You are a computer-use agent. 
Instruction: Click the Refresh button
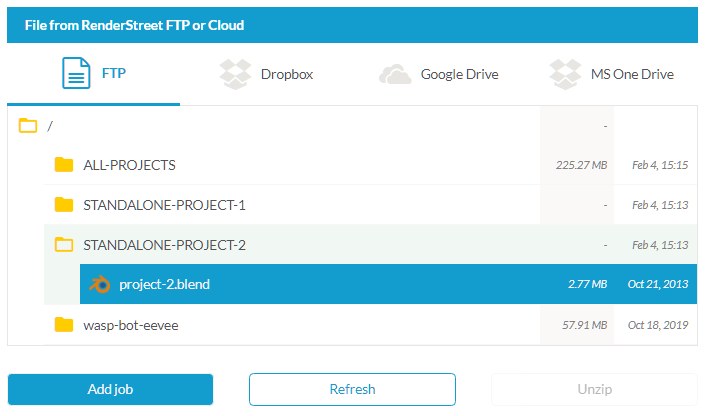(352, 389)
